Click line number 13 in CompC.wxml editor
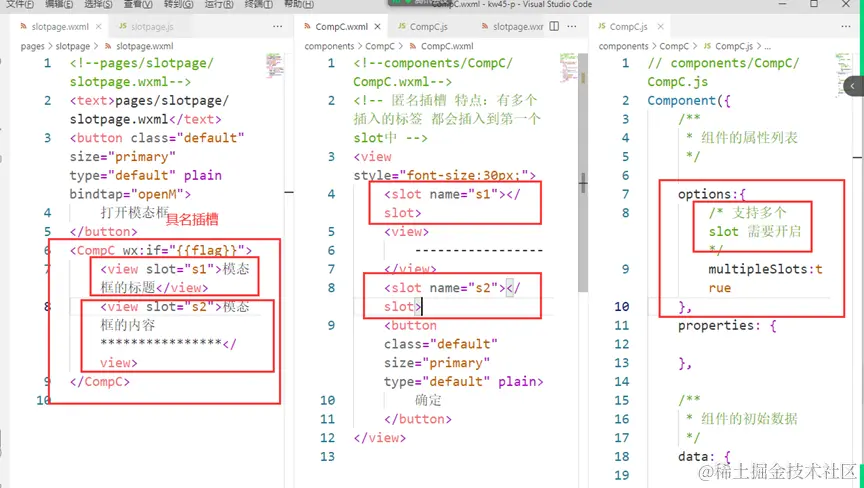864x488 pixels. coord(327,457)
